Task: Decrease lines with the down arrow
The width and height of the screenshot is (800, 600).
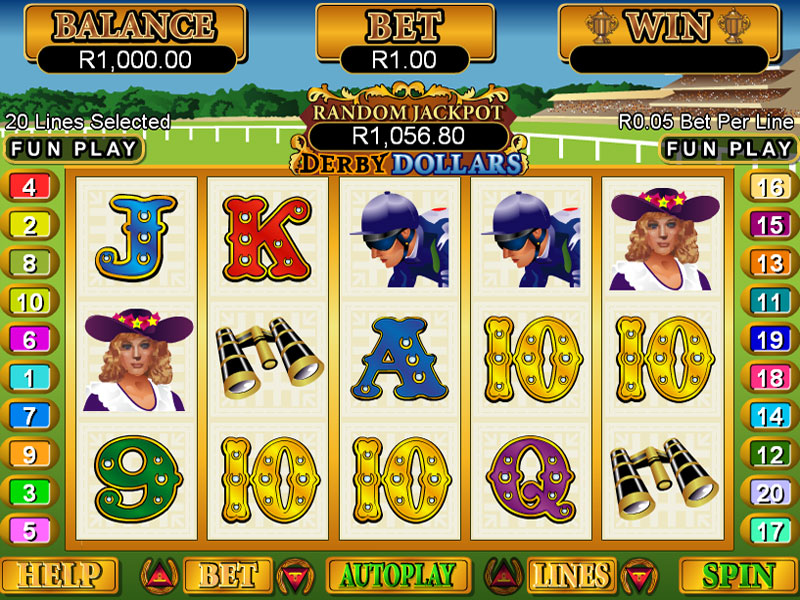Action: tap(639, 577)
